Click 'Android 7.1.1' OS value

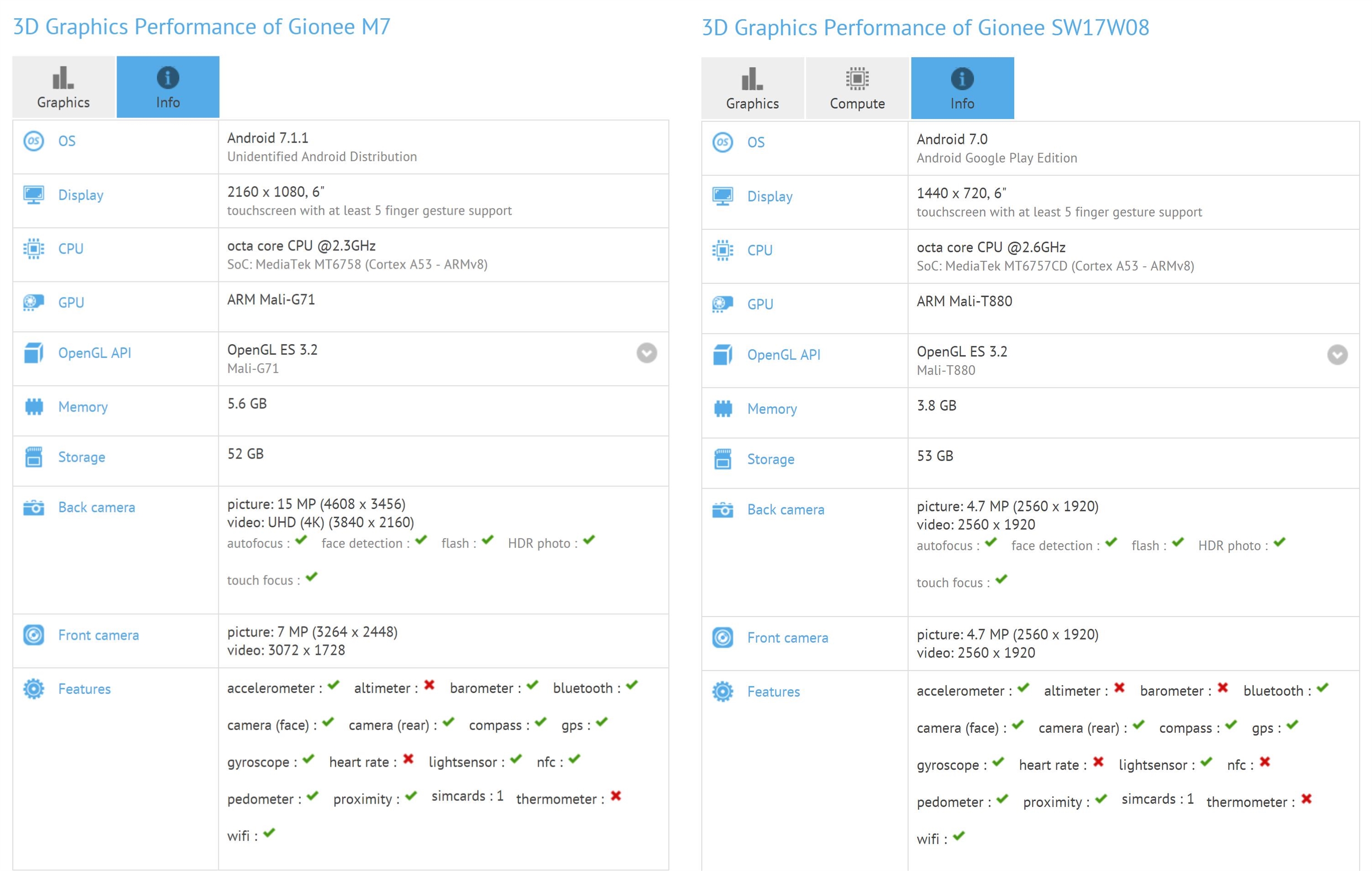(x=268, y=138)
